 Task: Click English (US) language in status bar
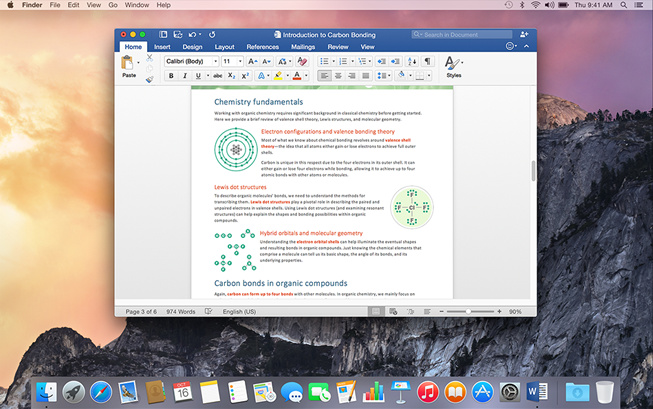point(238,312)
